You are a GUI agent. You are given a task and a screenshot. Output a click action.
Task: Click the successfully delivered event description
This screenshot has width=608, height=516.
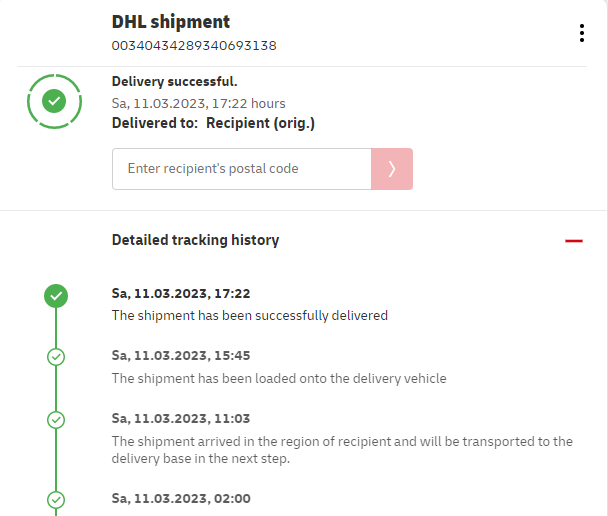click(249, 315)
